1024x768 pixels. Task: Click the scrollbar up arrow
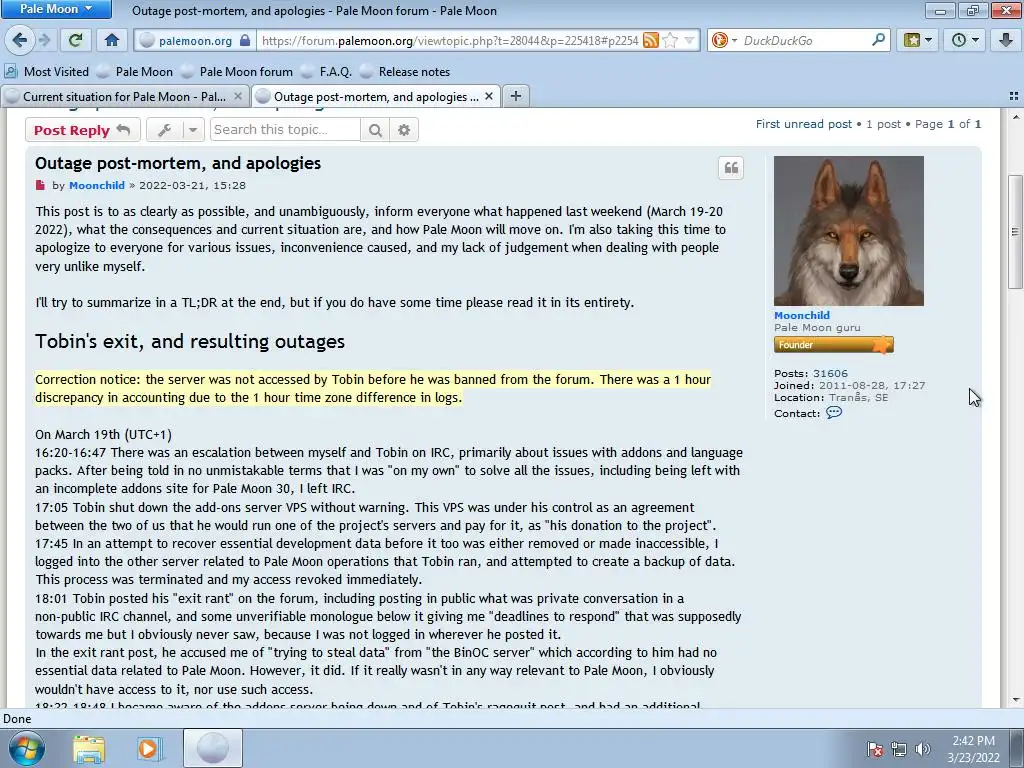[1015, 117]
